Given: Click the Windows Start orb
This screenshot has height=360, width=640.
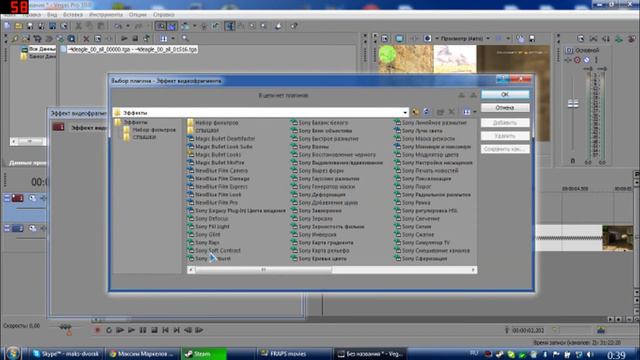Looking at the screenshot, I should click(12, 353).
